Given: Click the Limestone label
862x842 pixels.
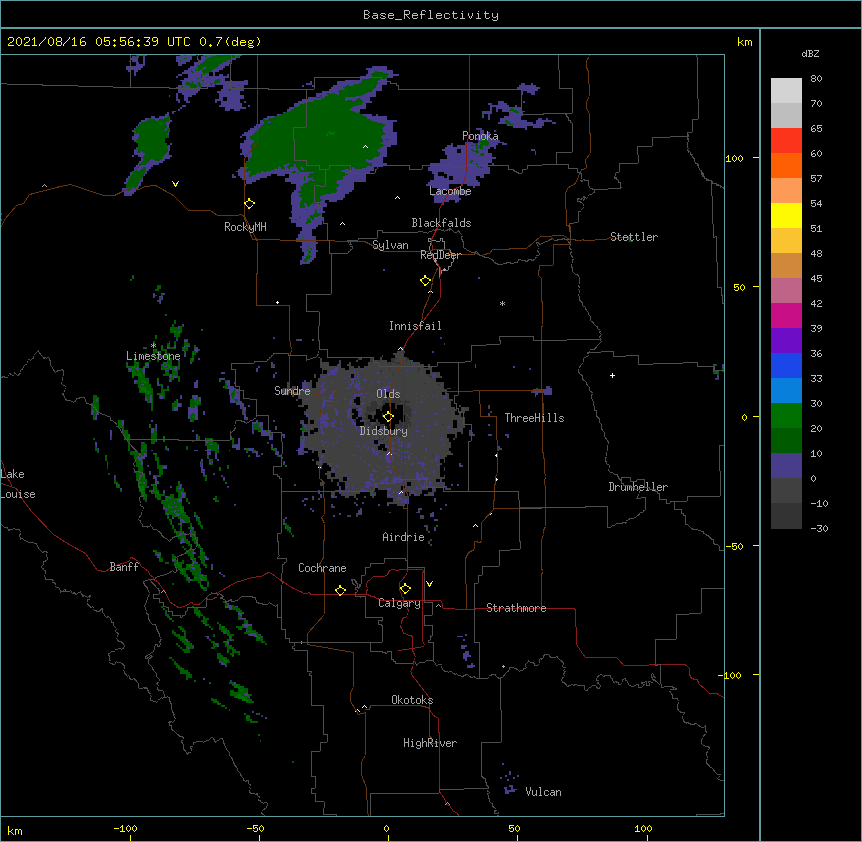Looking at the screenshot, I should (x=153, y=356).
